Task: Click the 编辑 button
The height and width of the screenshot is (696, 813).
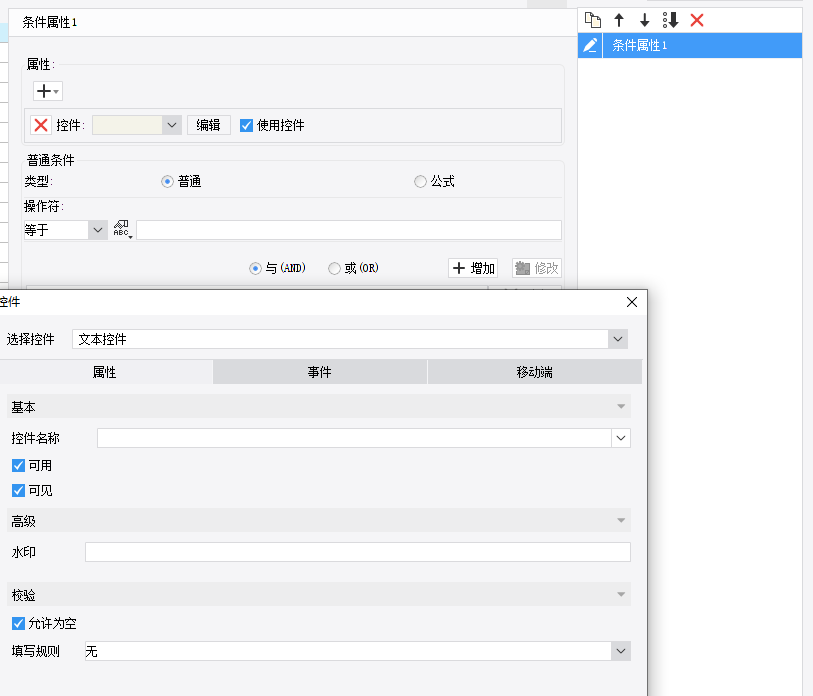Action: pos(208,125)
